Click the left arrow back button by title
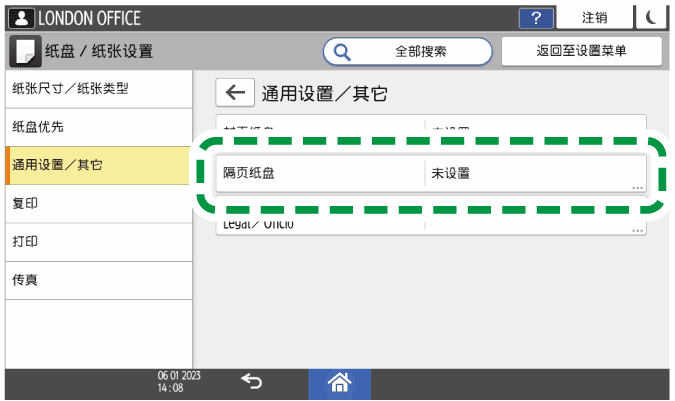The width and height of the screenshot is (675, 401). point(235,93)
